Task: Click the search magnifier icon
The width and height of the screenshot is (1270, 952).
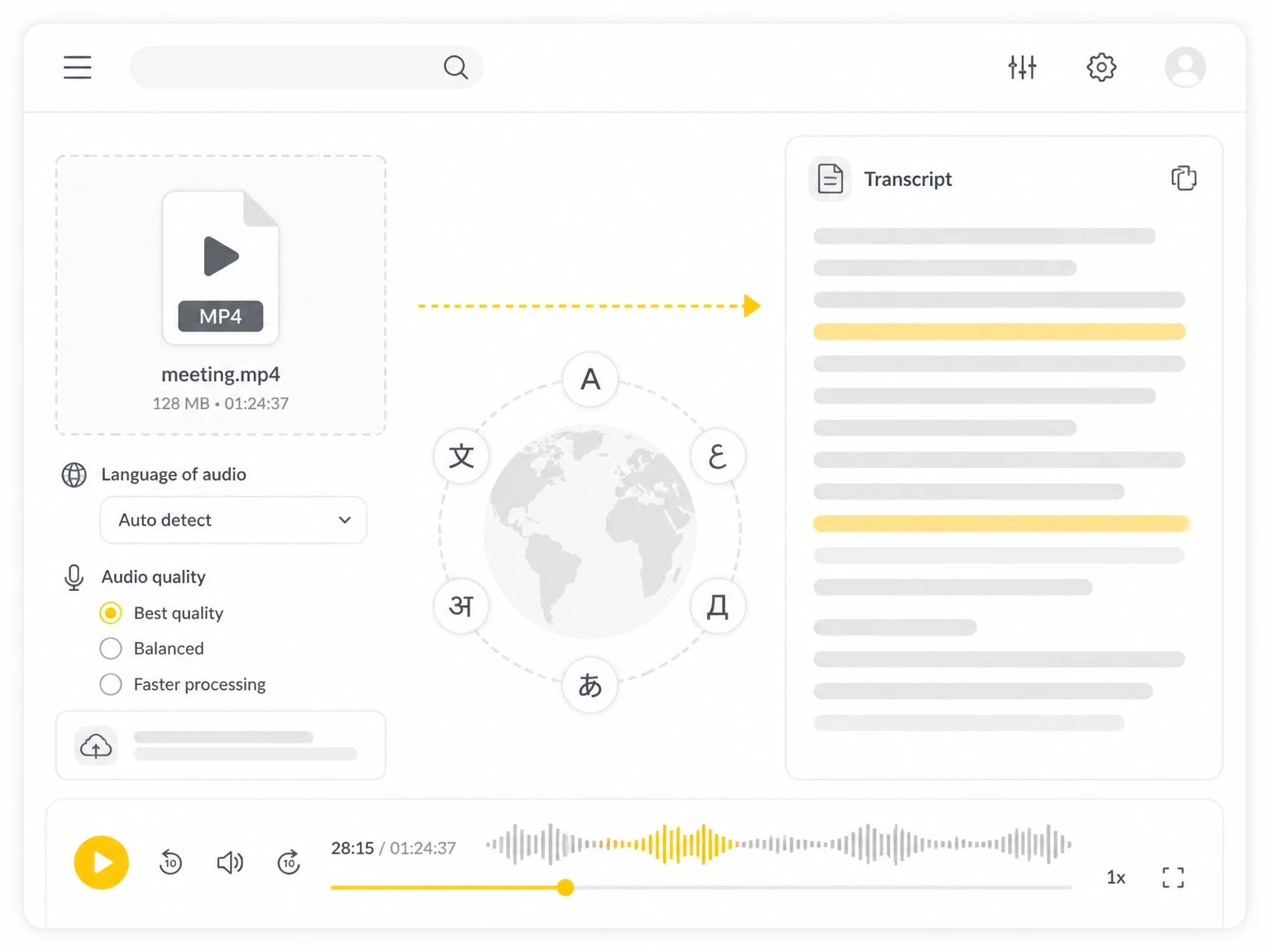Action: click(456, 67)
